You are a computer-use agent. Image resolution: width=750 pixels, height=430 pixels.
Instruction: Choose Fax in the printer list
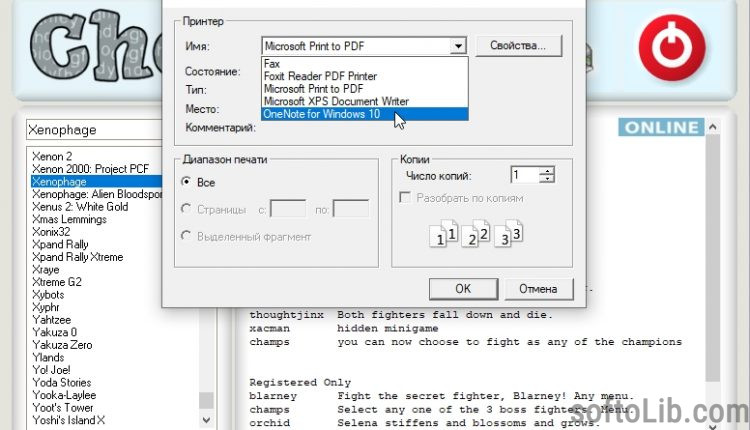(x=364, y=64)
